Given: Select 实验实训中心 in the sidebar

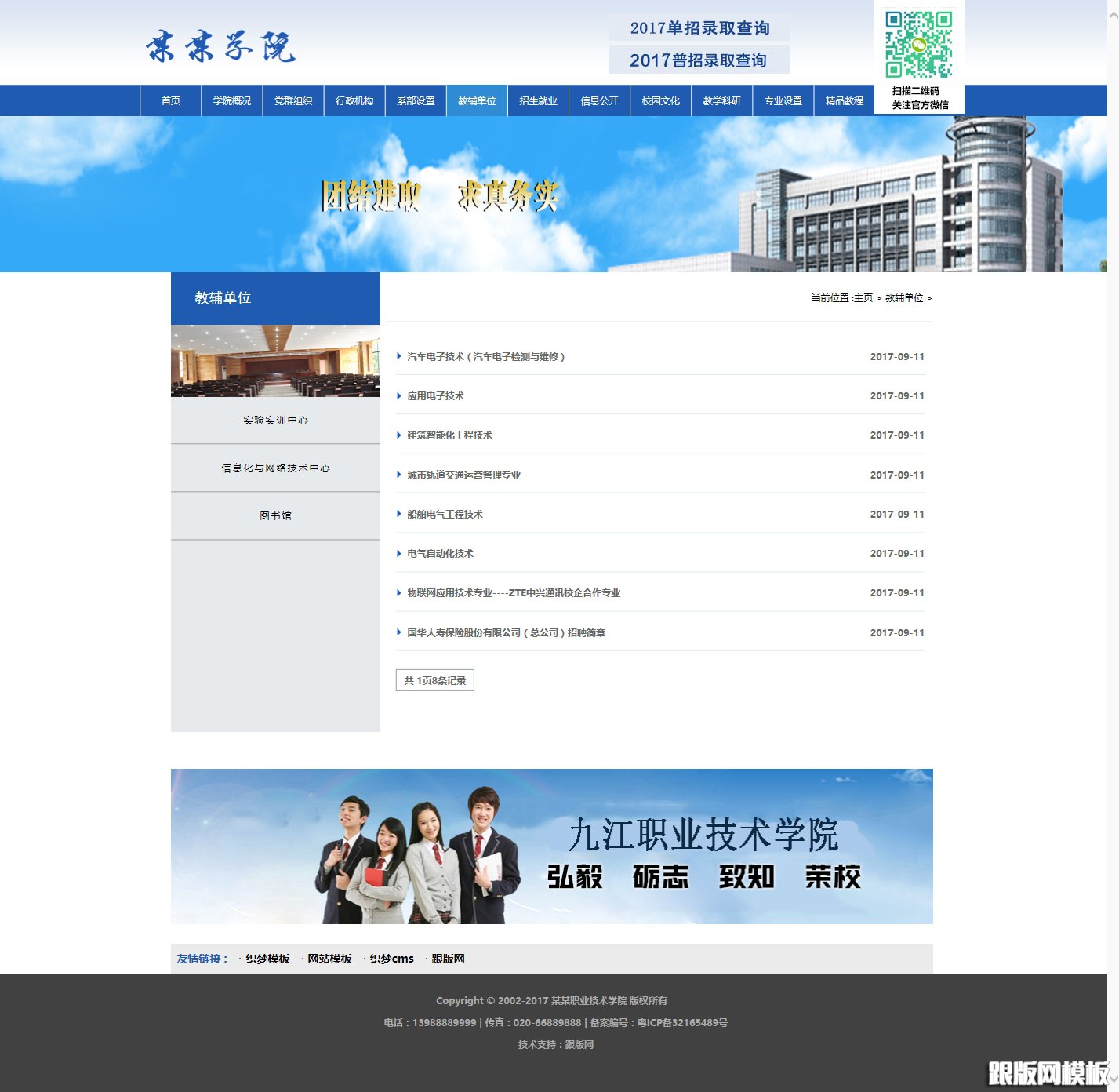Looking at the screenshot, I should (x=275, y=420).
